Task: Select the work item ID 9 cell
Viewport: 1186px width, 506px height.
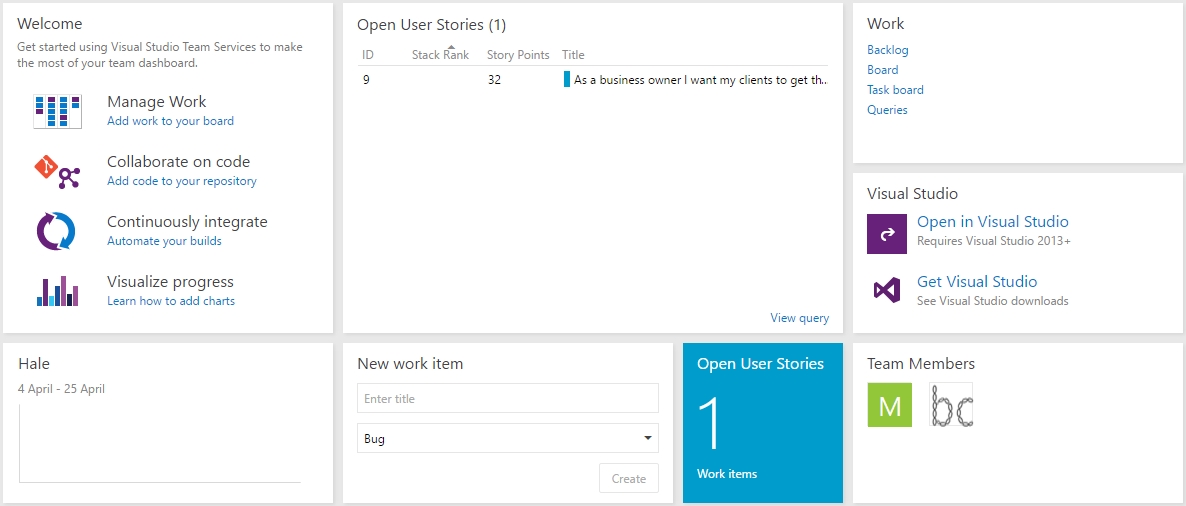Action: (366, 79)
